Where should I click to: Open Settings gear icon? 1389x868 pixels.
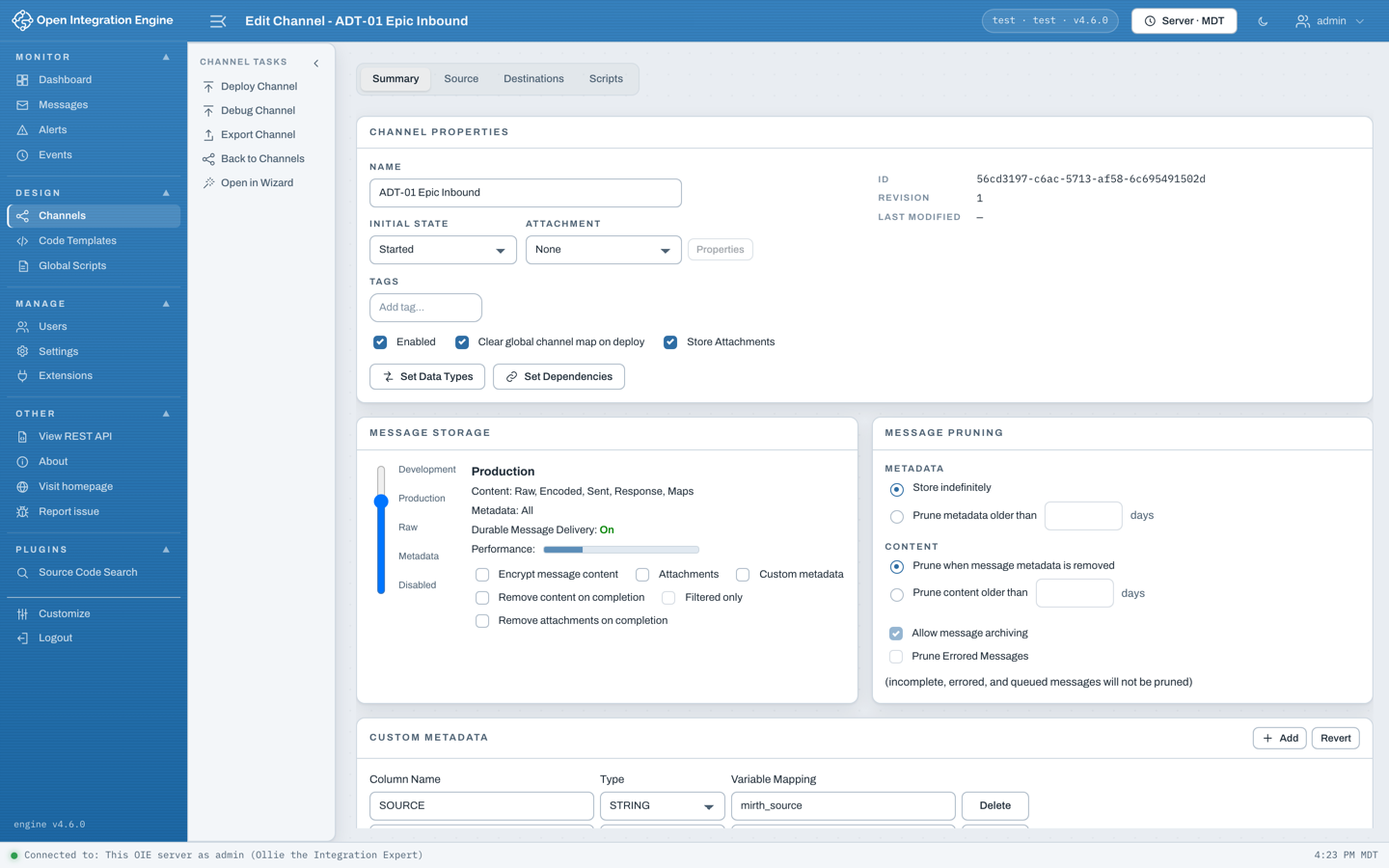coord(22,352)
